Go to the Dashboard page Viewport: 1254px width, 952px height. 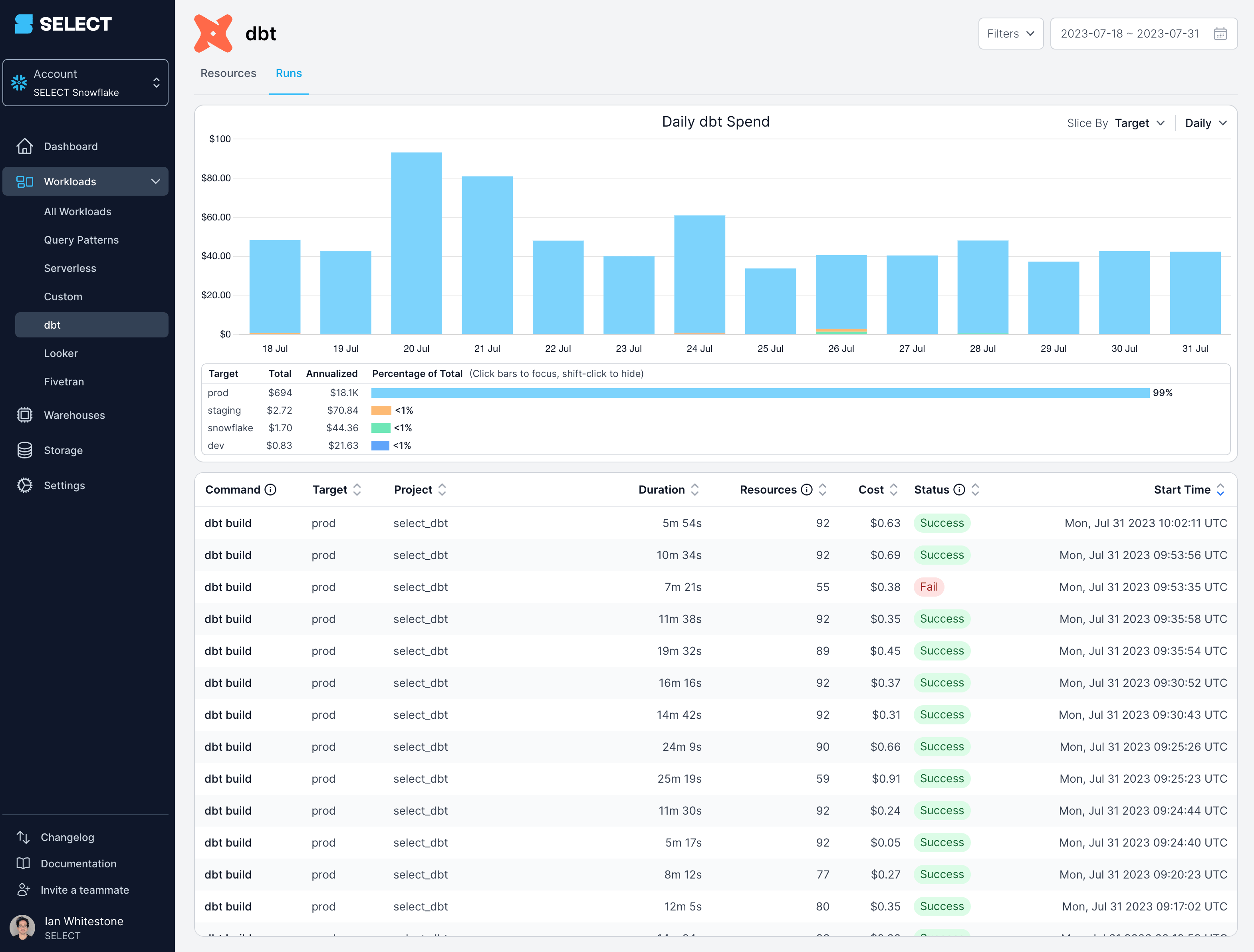pos(70,146)
